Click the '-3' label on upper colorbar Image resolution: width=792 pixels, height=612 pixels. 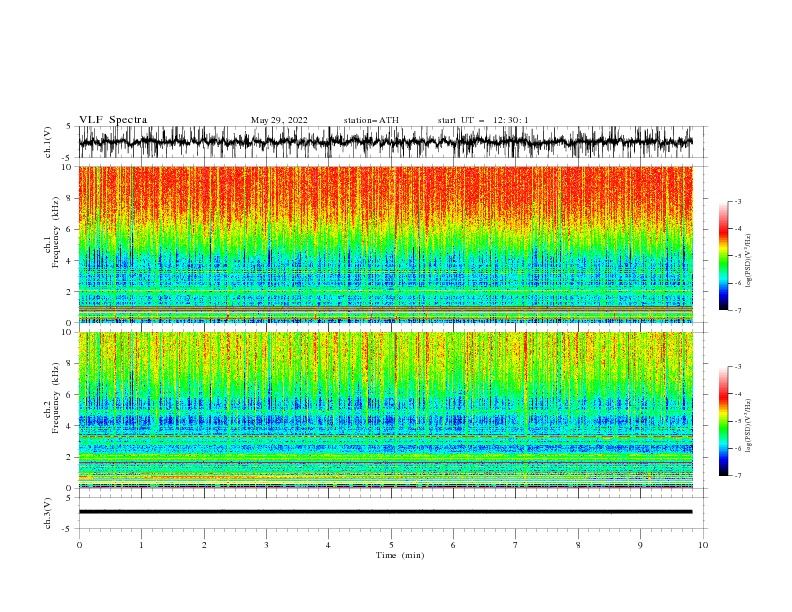pyautogui.click(x=738, y=201)
